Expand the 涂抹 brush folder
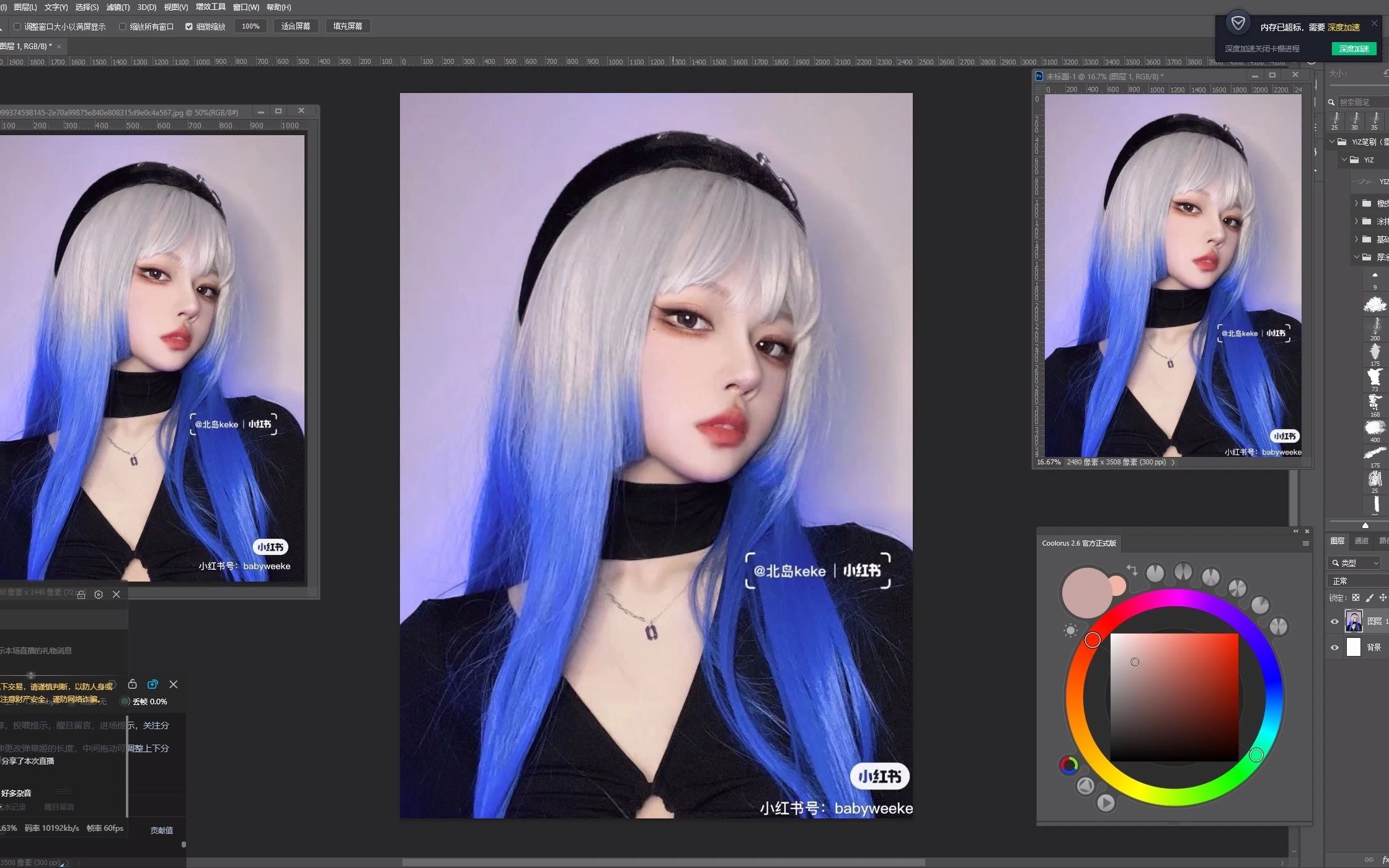The width and height of the screenshot is (1389, 868). (x=1356, y=221)
